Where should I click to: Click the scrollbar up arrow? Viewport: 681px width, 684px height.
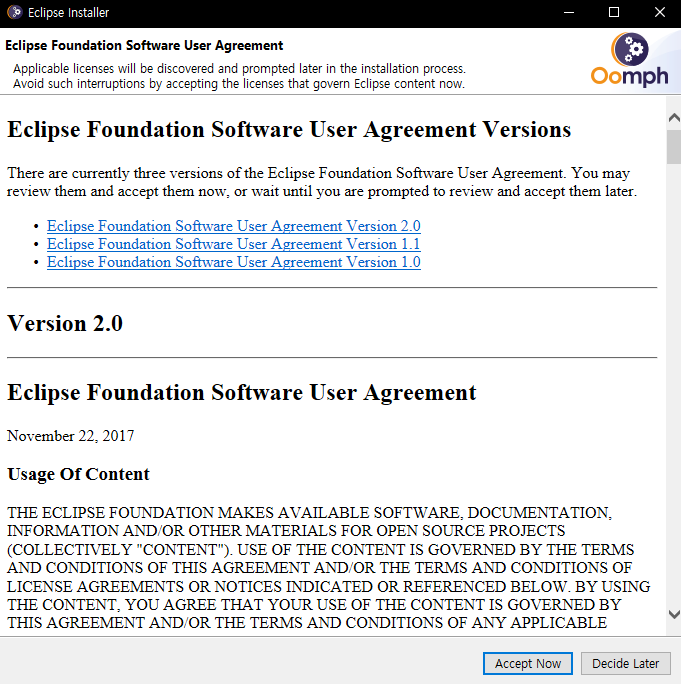[x=674, y=117]
